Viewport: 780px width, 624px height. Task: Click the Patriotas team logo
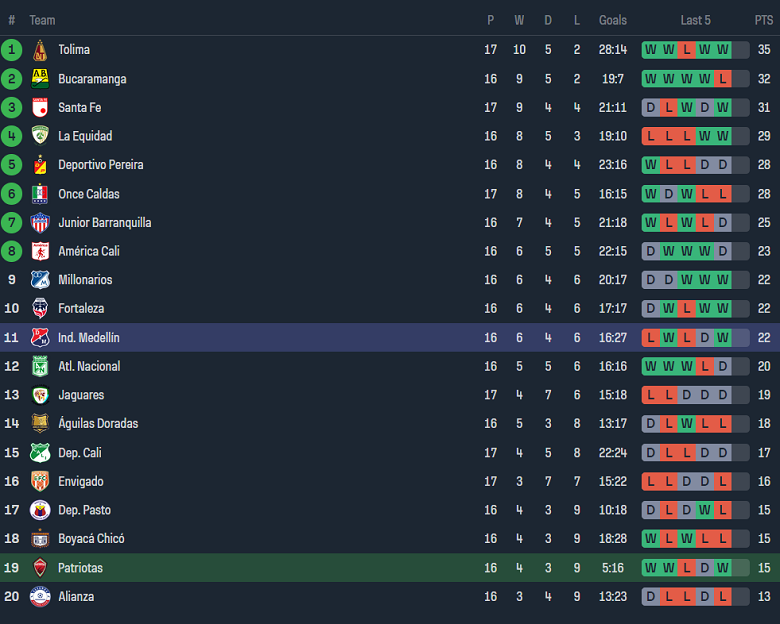[x=40, y=568]
